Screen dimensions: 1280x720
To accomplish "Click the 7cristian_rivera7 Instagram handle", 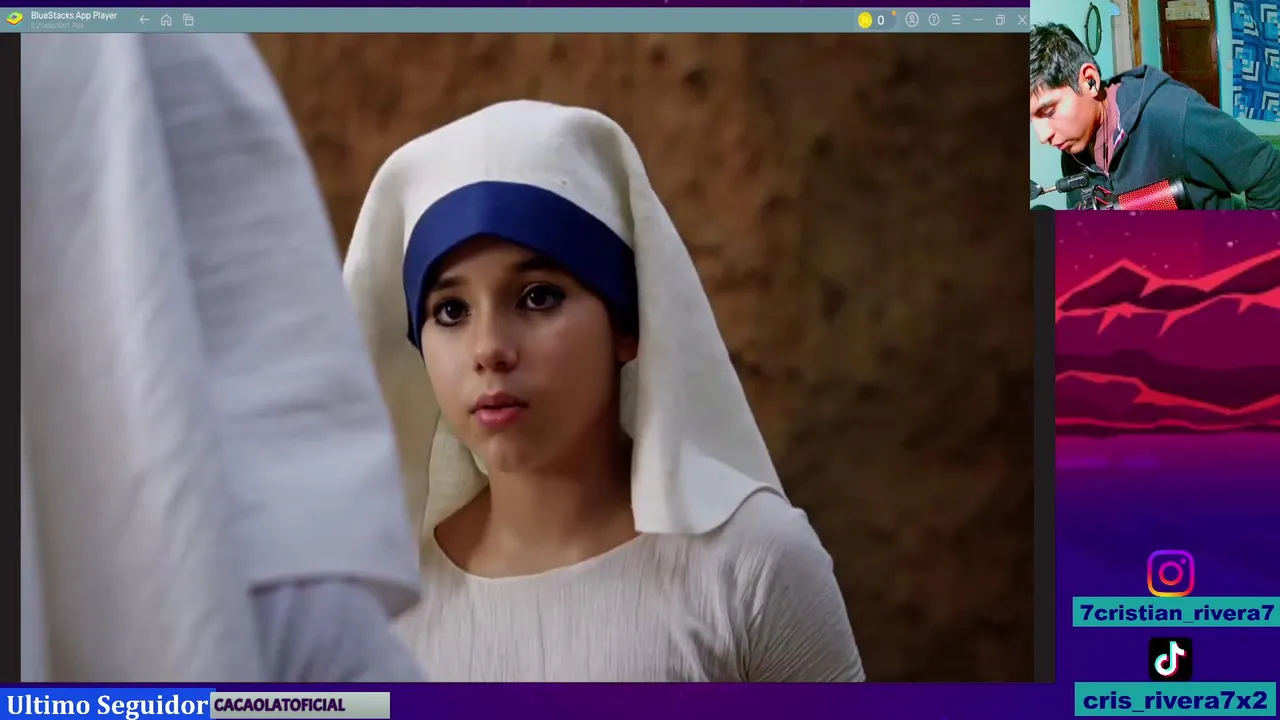I will (1176, 613).
